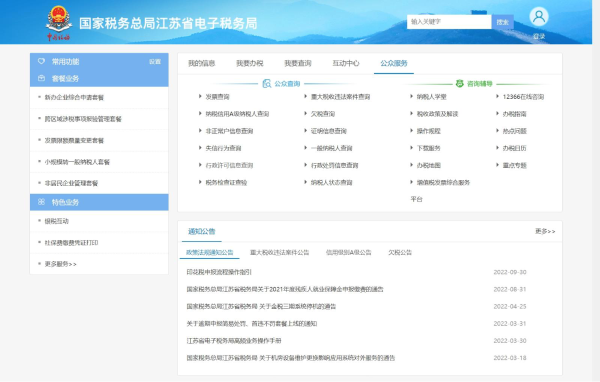Open the 热点问题 link
This screenshot has width=600, height=382.
click(515, 131)
